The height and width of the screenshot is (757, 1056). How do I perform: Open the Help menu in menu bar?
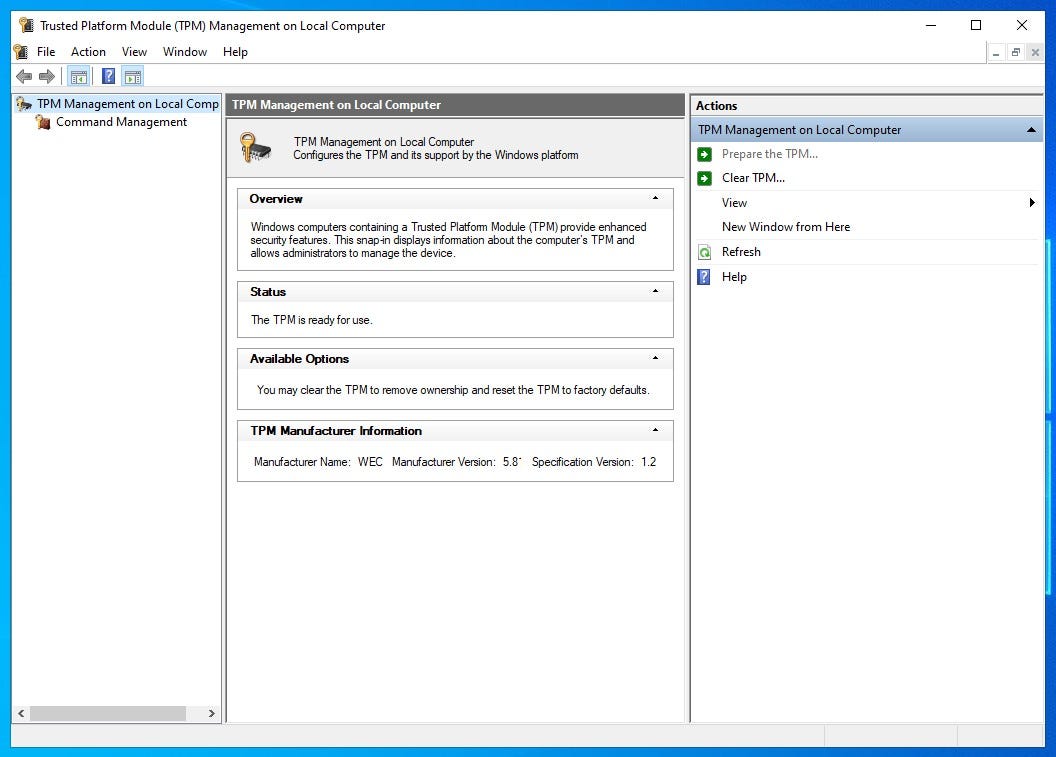coord(235,52)
